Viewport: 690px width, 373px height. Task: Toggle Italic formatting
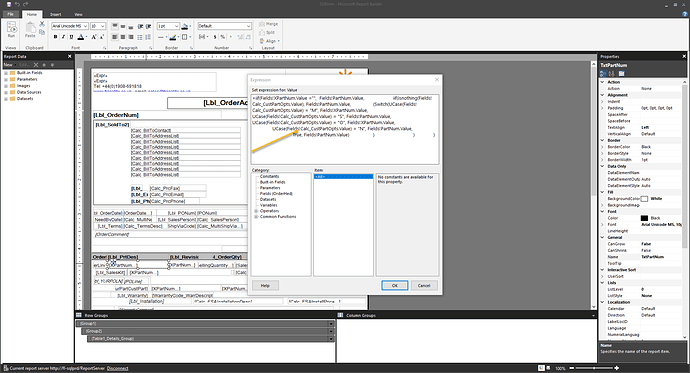pos(63,37)
